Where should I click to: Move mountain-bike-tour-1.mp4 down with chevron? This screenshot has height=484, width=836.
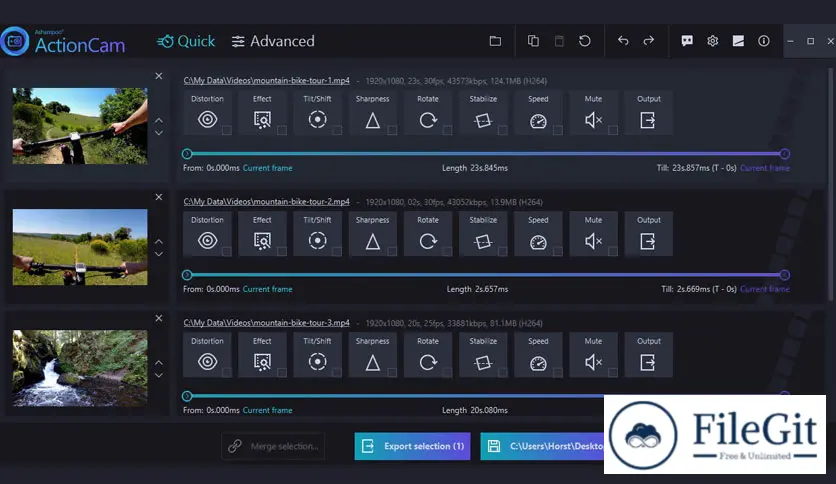pyautogui.click(x=159, y=133)
